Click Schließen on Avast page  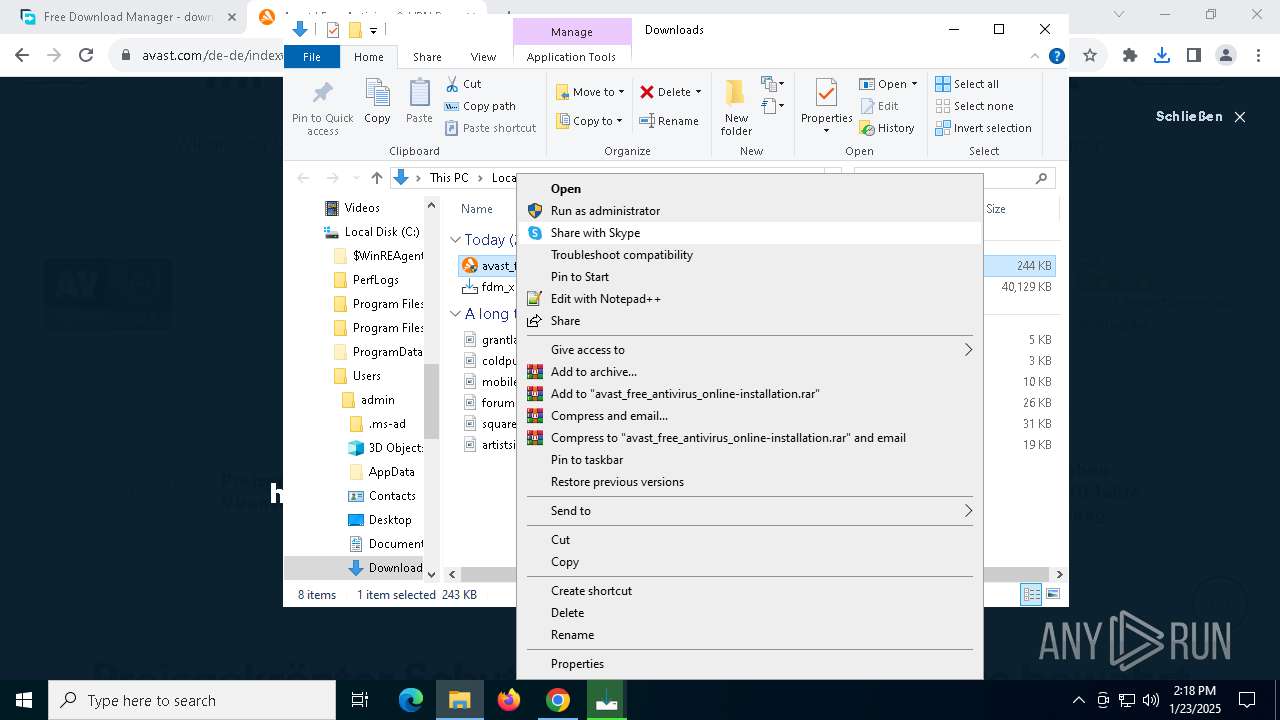(x=1200, y=116)
